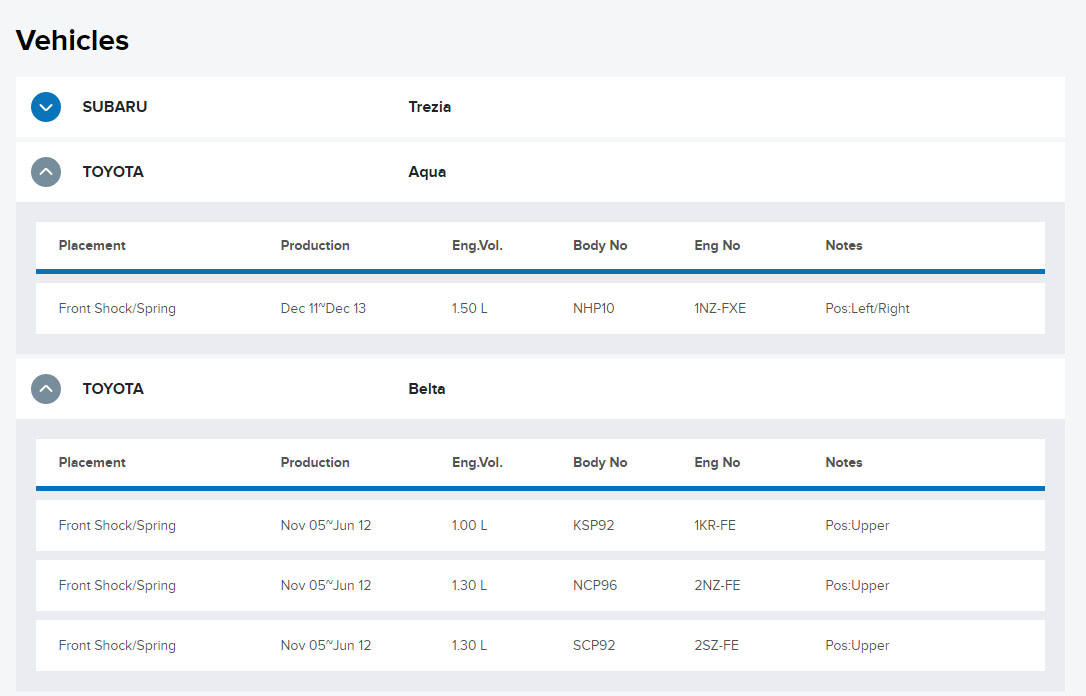Click the Belta model name
Screen dimensions: 1086x696
(x=427, y=389)
